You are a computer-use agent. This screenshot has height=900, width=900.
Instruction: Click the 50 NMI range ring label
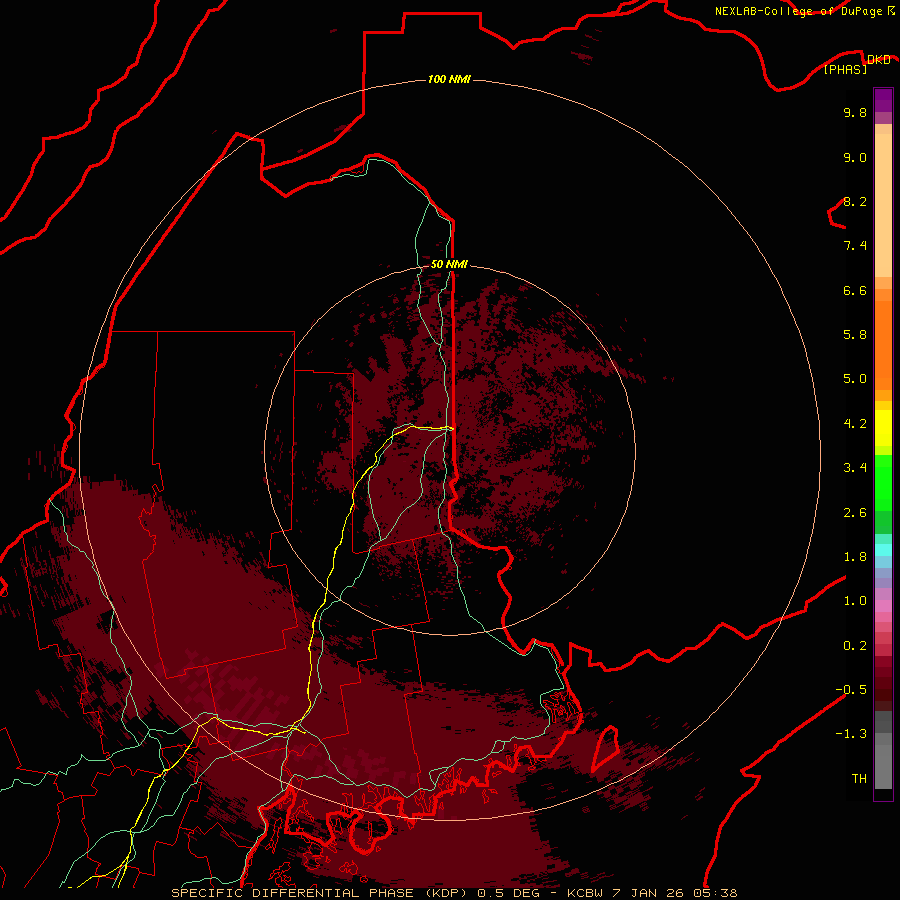[x=449, y=264]
